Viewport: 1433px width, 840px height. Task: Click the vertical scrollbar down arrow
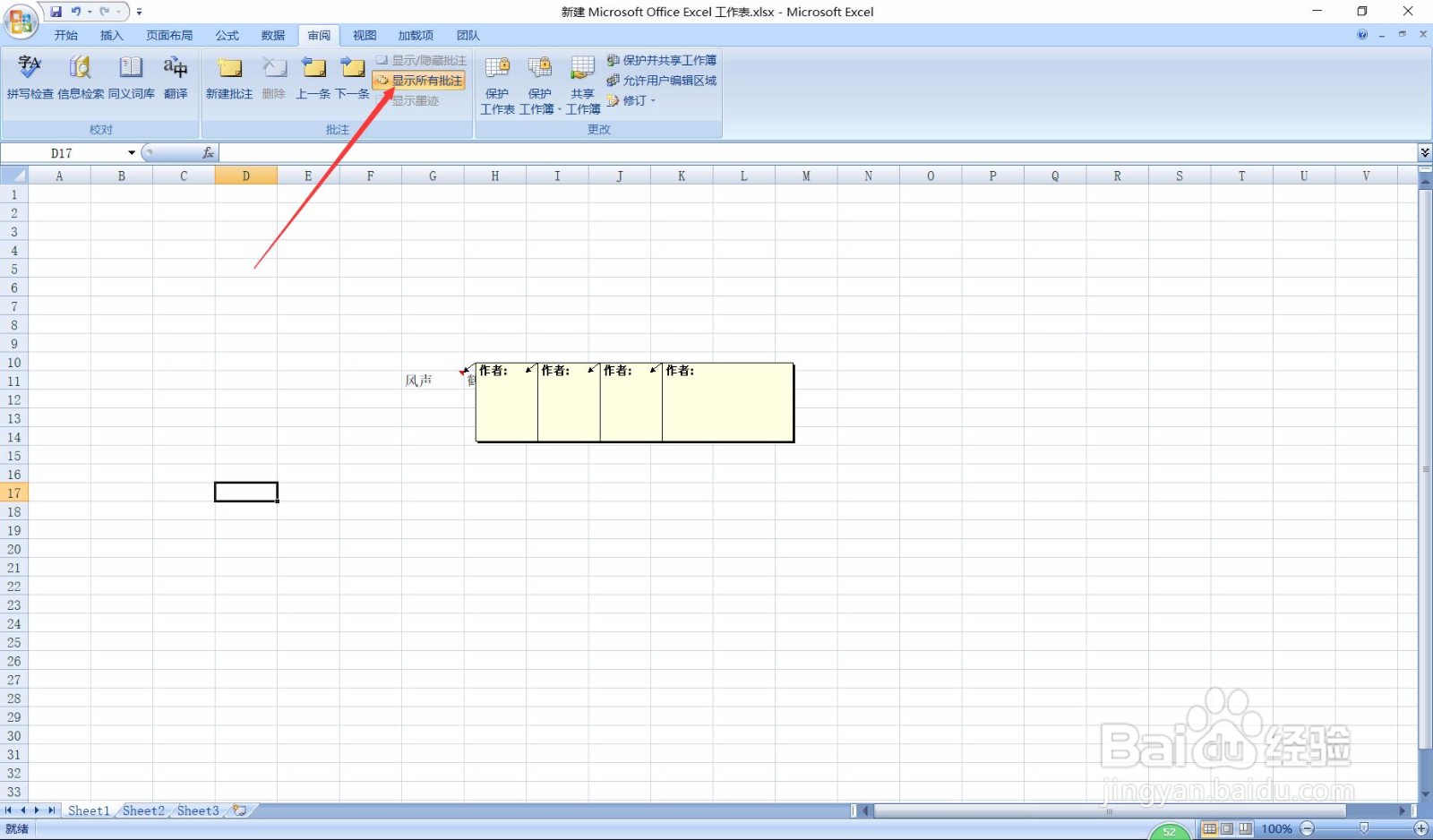[1425, 794]
